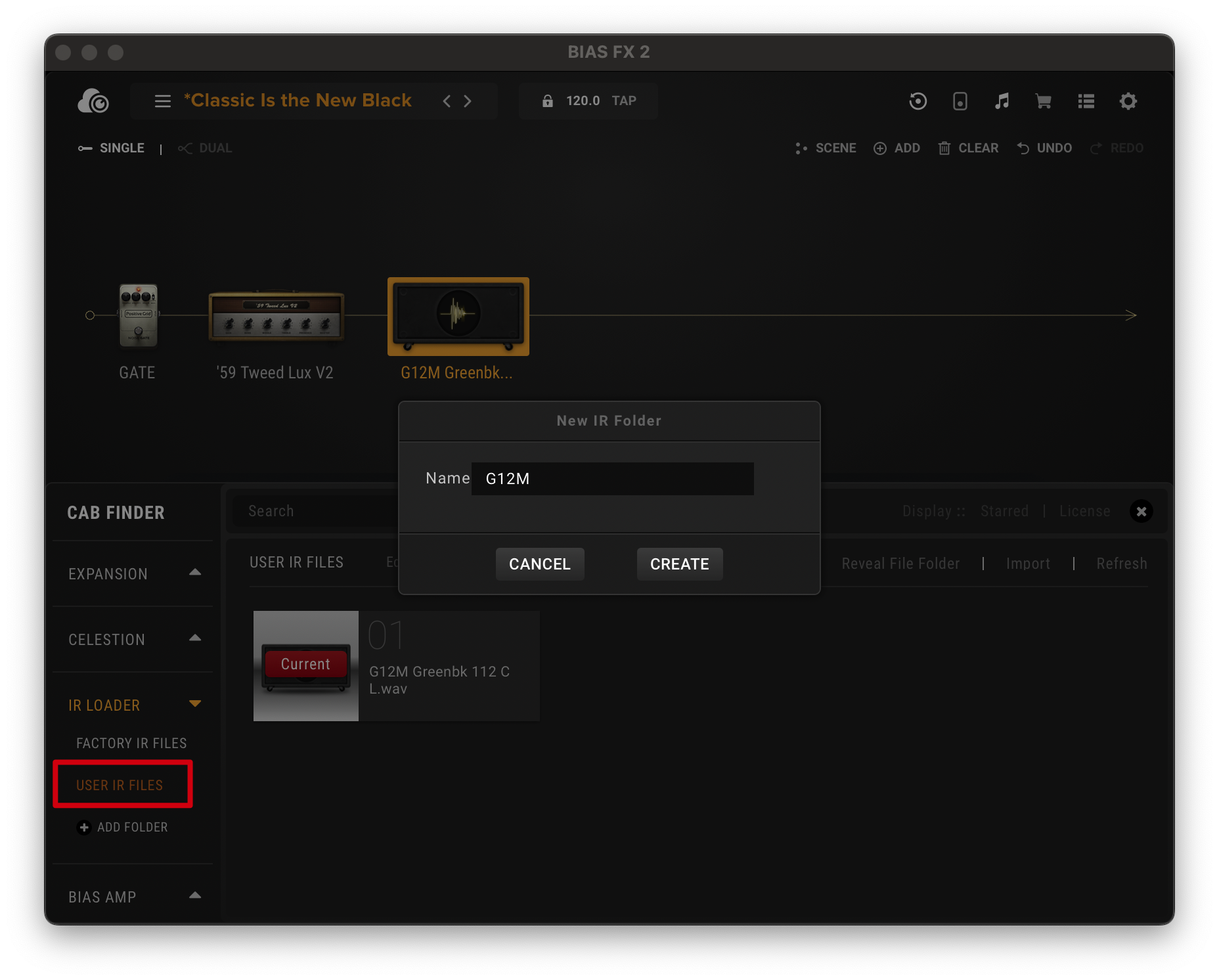The height and width of the screenshot is (980, 1219).
Task: Open USER IR FILES in sidebar
Action: (120, 786)
